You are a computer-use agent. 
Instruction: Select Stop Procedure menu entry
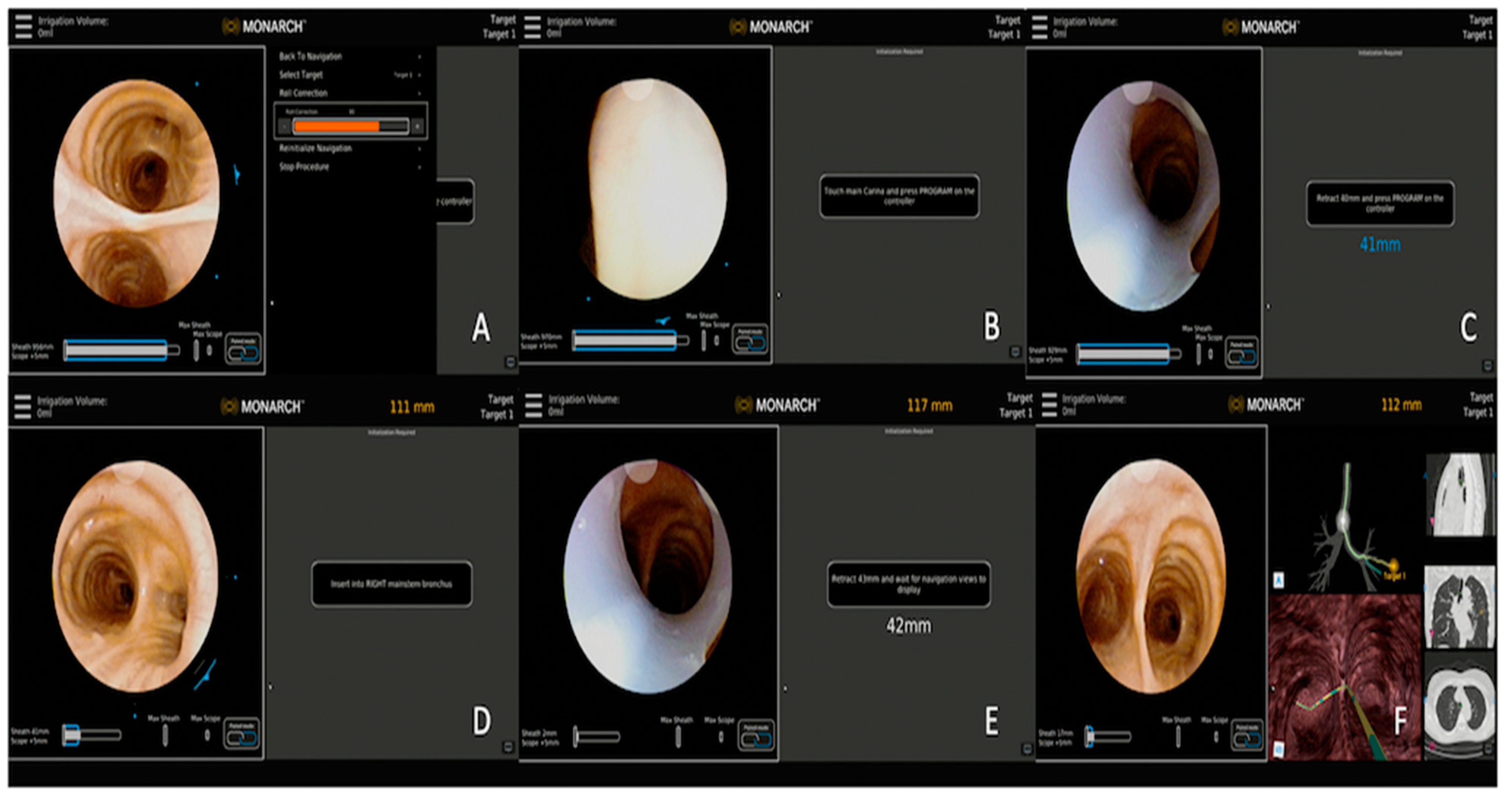pyautogui.click(x=304, y=167)
